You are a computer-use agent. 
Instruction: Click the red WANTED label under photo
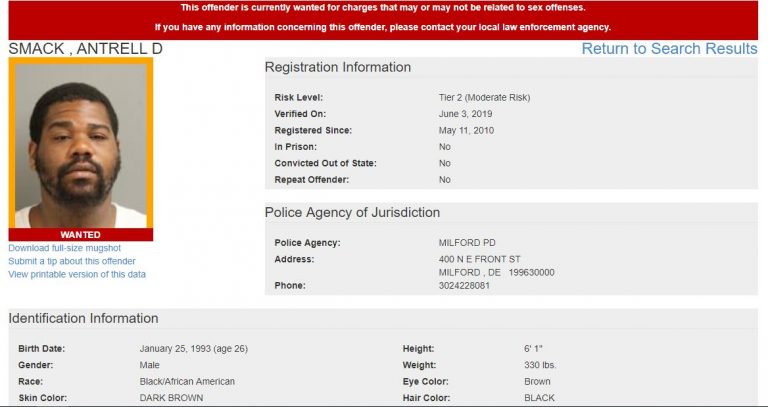click(81, 235)
